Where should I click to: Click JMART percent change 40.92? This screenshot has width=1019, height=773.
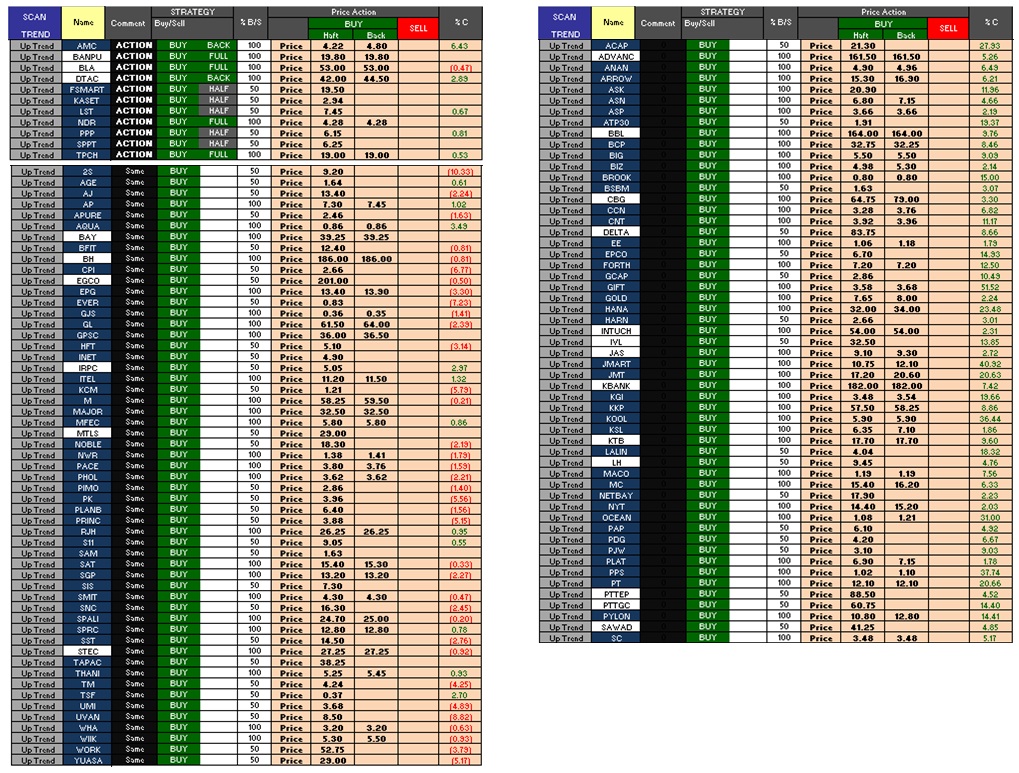[x=990, y=363]
